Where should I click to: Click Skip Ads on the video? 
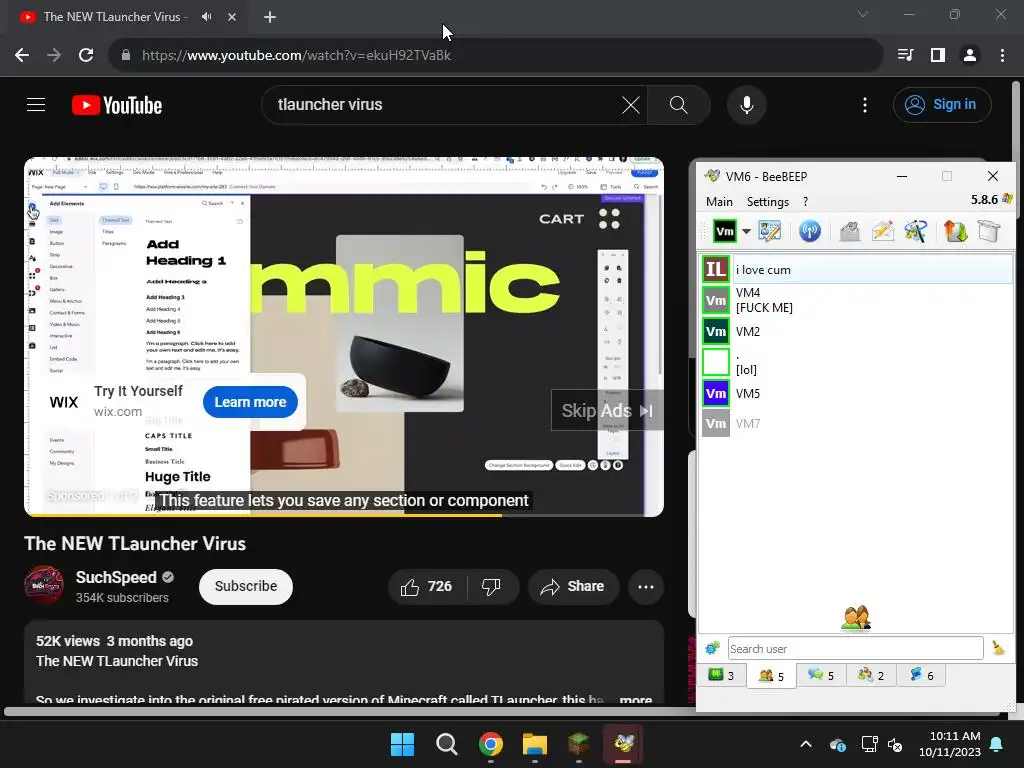pyautogui.click(x=607, y=410)
